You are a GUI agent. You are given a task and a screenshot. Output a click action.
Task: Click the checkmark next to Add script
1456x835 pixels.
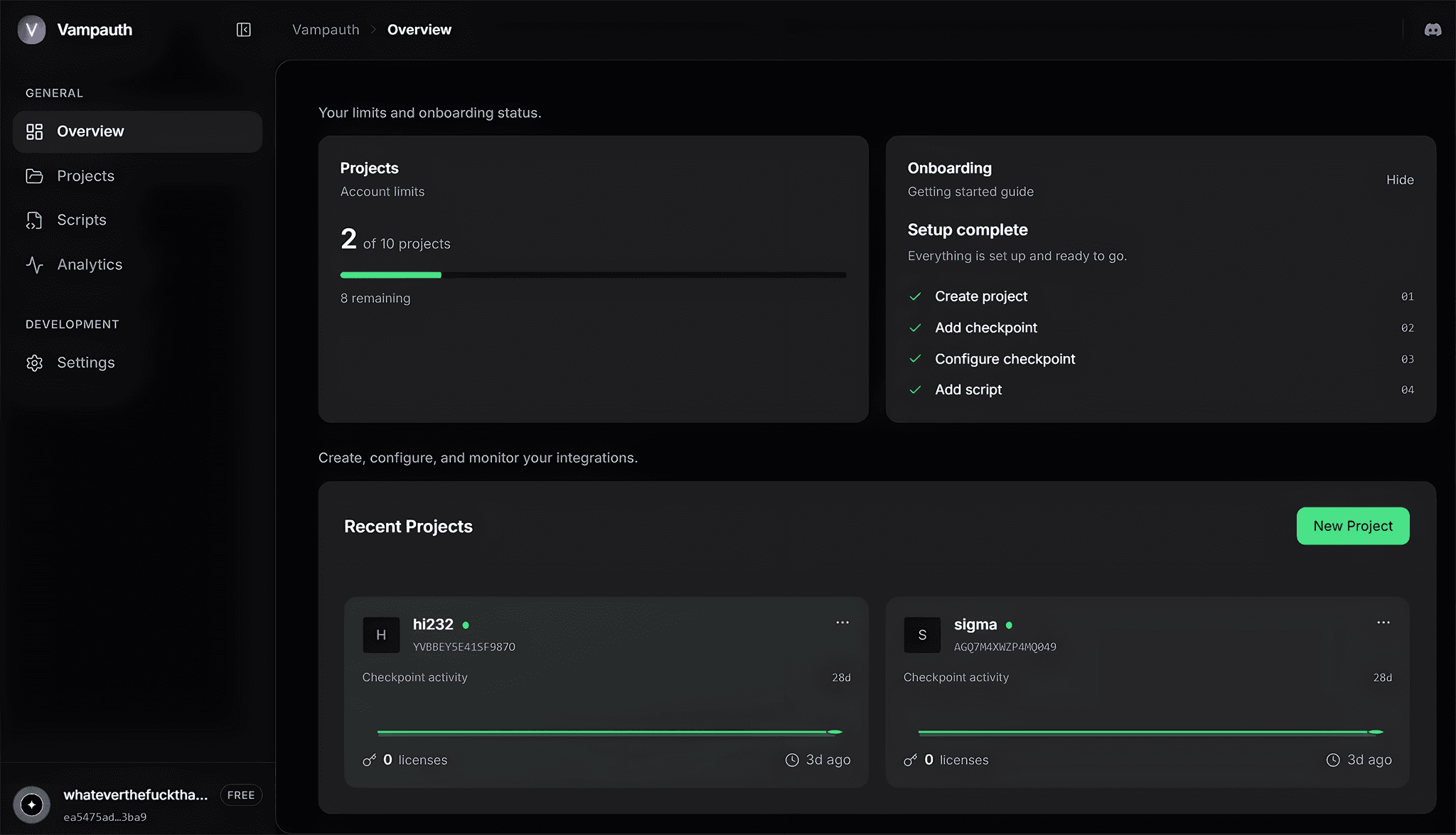[x=916, y=389]
